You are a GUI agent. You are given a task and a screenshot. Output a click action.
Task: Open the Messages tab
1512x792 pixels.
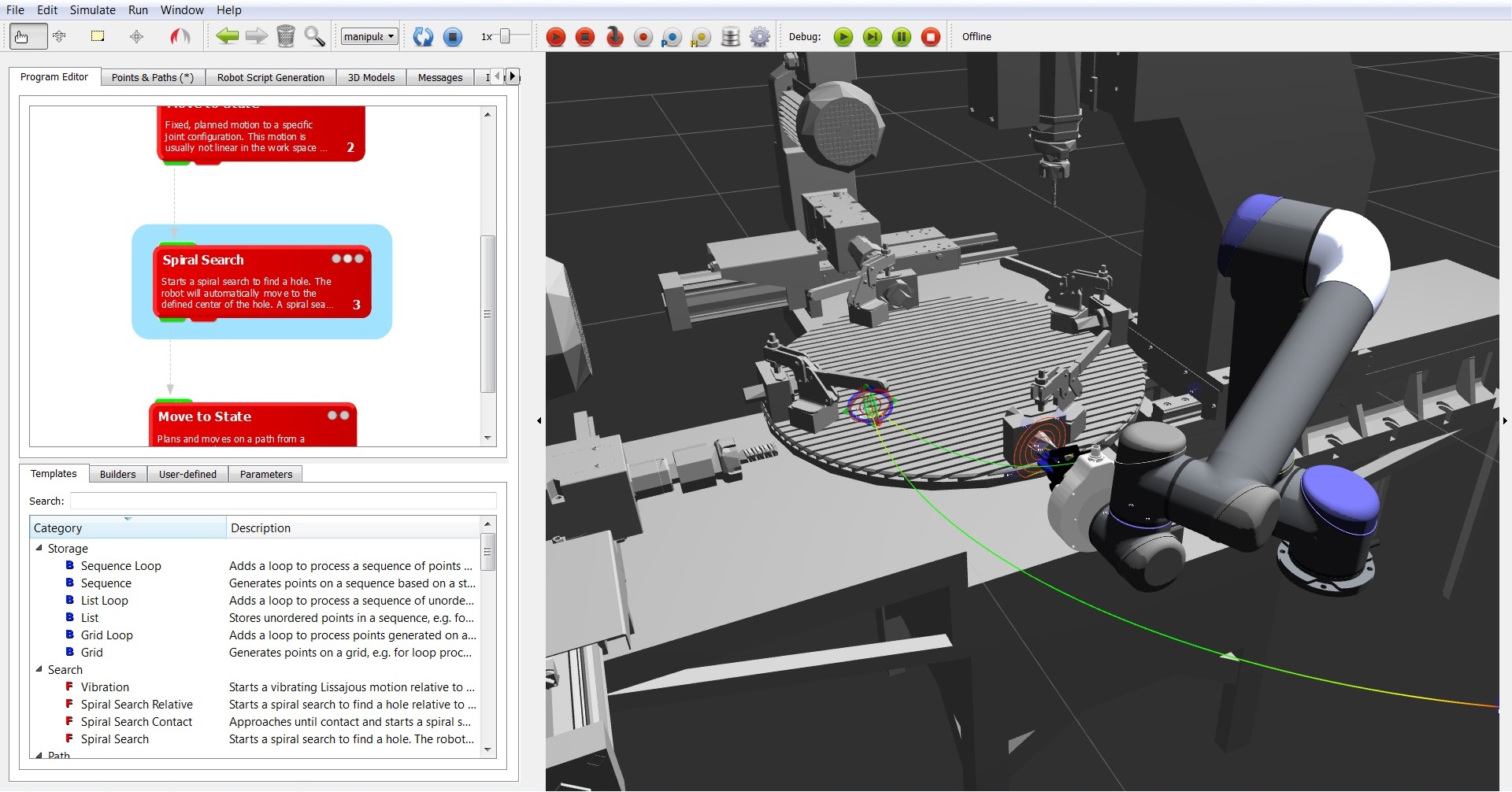(x=440, y=77)
